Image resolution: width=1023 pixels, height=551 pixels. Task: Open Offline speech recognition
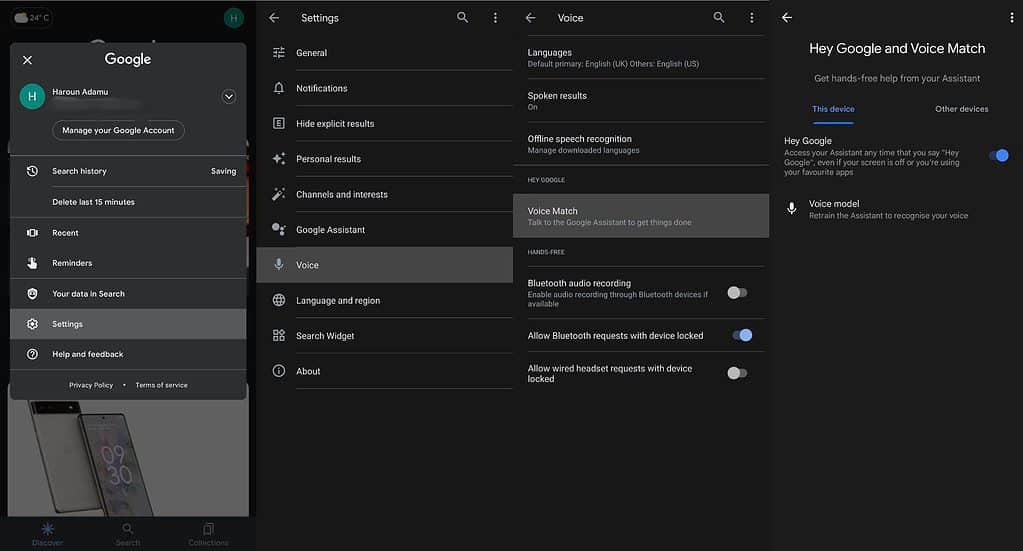(641, 143)
